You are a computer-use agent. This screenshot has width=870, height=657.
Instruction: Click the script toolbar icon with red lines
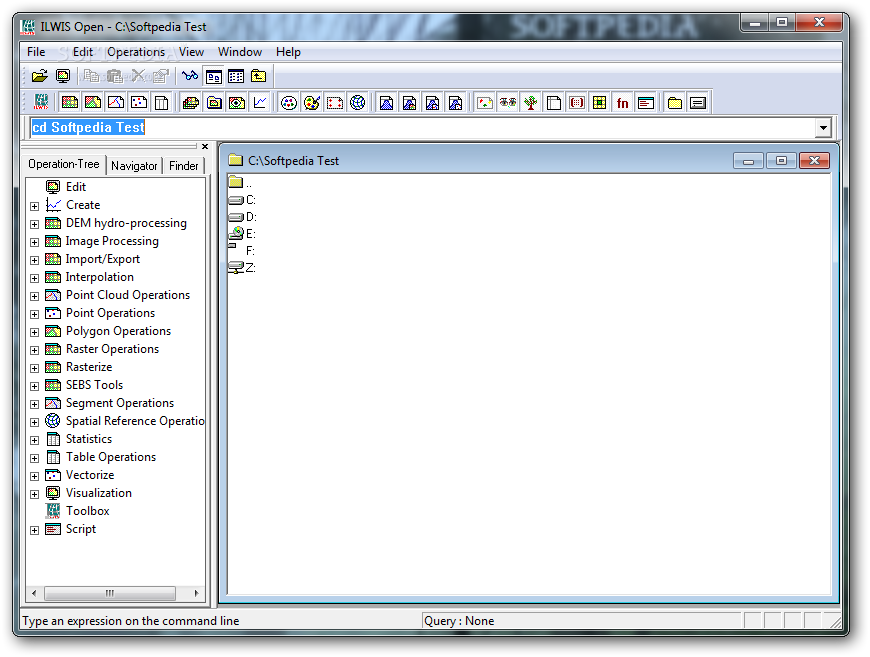(646, 102)
